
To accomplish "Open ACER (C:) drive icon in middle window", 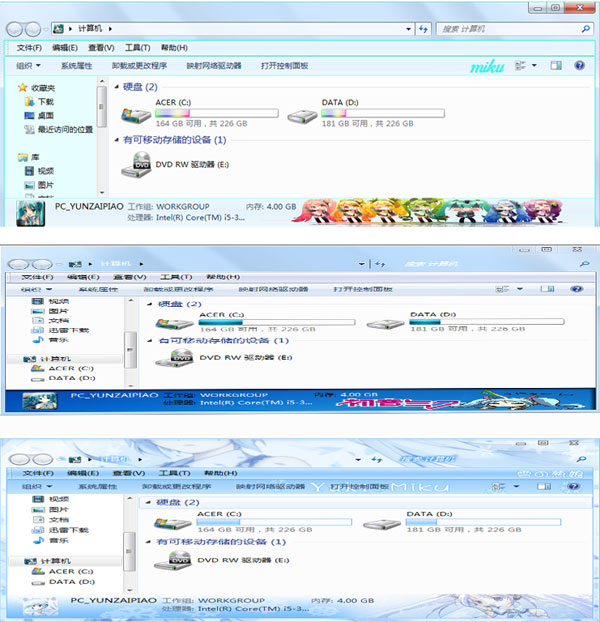I will [174, 324].
